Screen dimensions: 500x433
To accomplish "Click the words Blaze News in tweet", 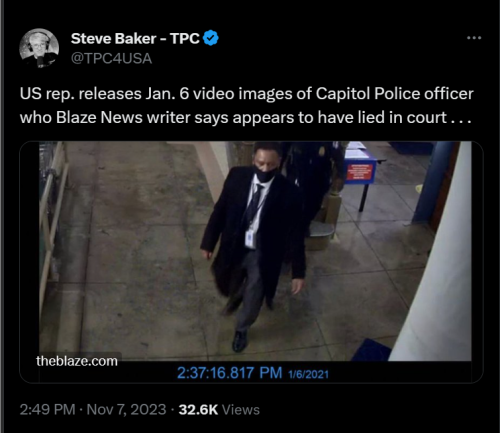I will click(99, 117).
